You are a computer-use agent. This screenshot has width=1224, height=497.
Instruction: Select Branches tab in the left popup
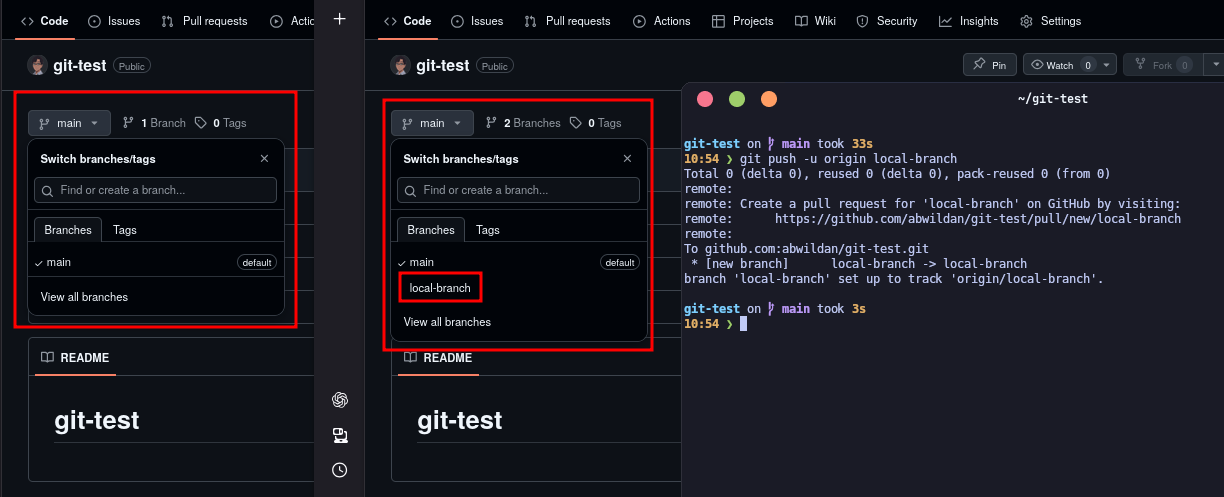pos(68,230)
